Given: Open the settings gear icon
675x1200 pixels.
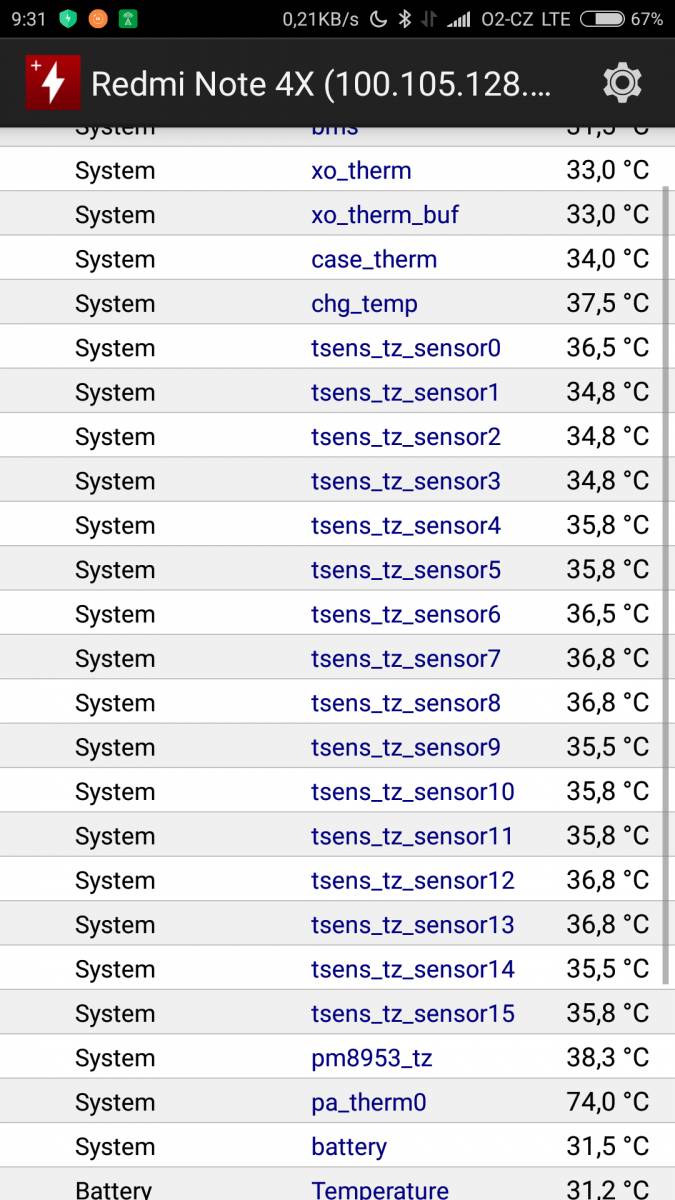Looking at the screenshot, I should 622,83.
